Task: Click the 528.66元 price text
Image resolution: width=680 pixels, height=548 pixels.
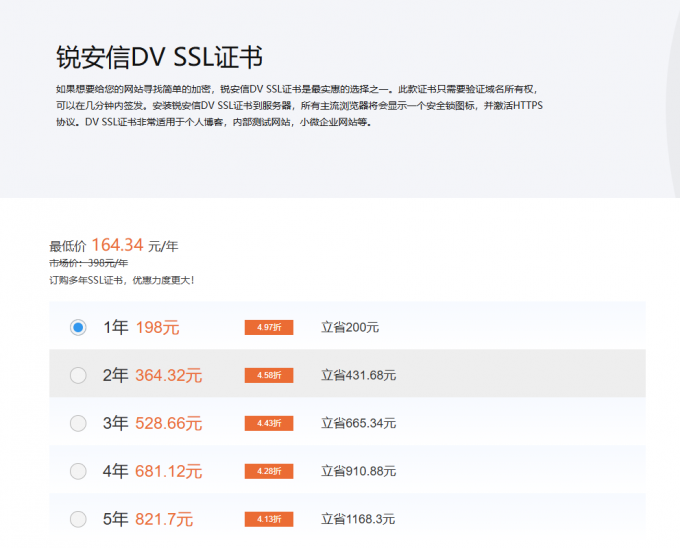Action: (x=169, y=423)
